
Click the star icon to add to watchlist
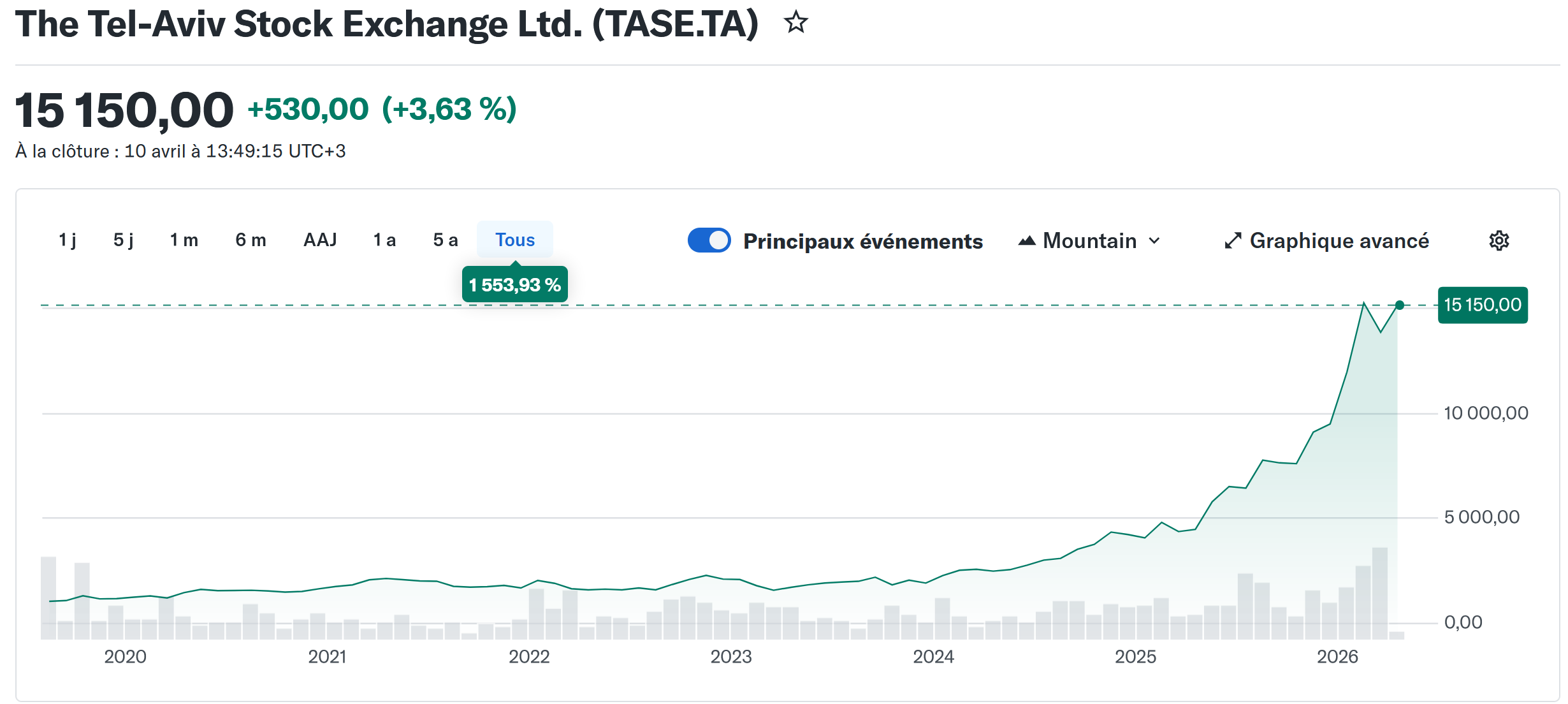click(795, 23)
